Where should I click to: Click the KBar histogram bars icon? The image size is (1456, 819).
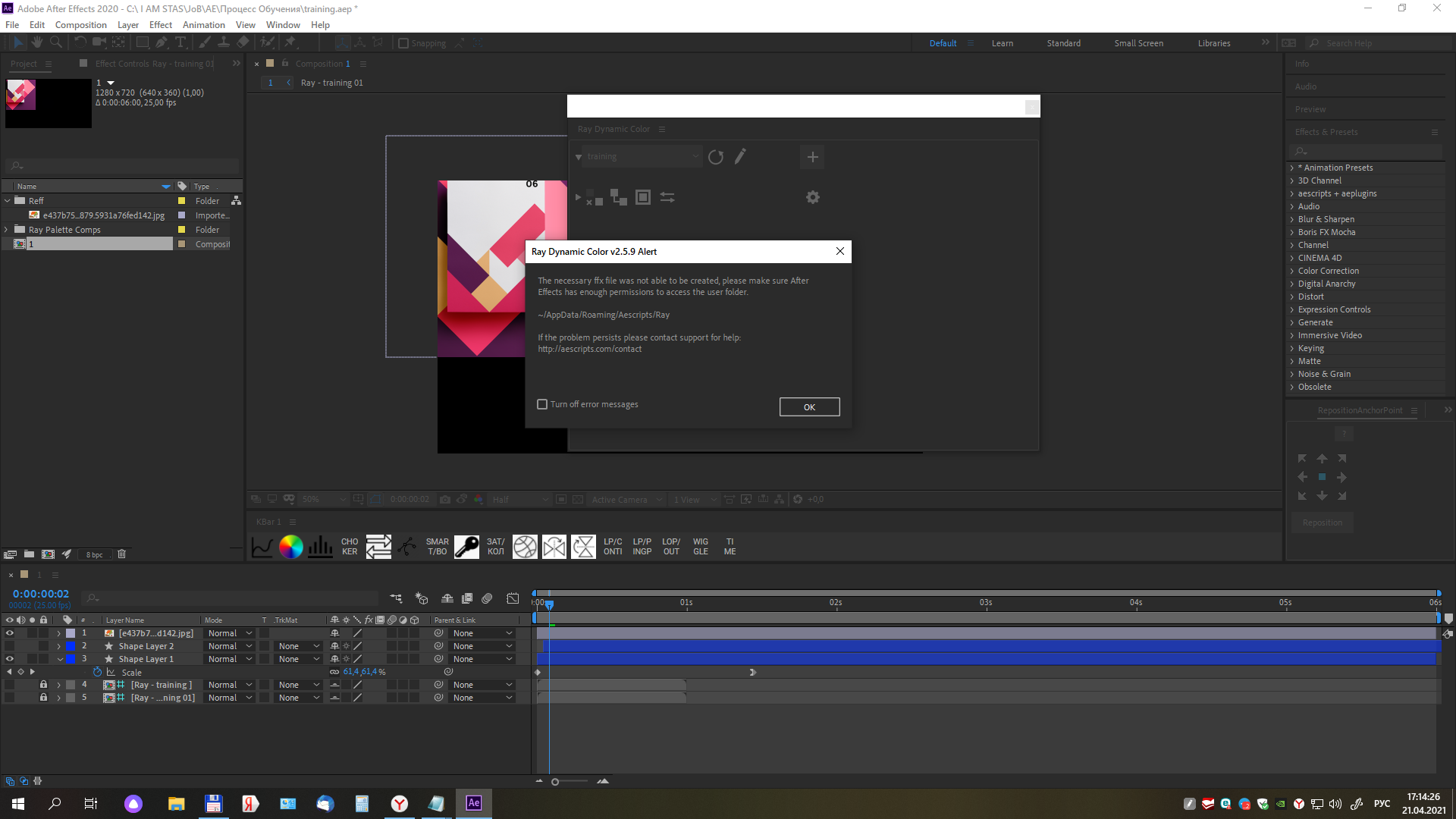pos(320,547)
